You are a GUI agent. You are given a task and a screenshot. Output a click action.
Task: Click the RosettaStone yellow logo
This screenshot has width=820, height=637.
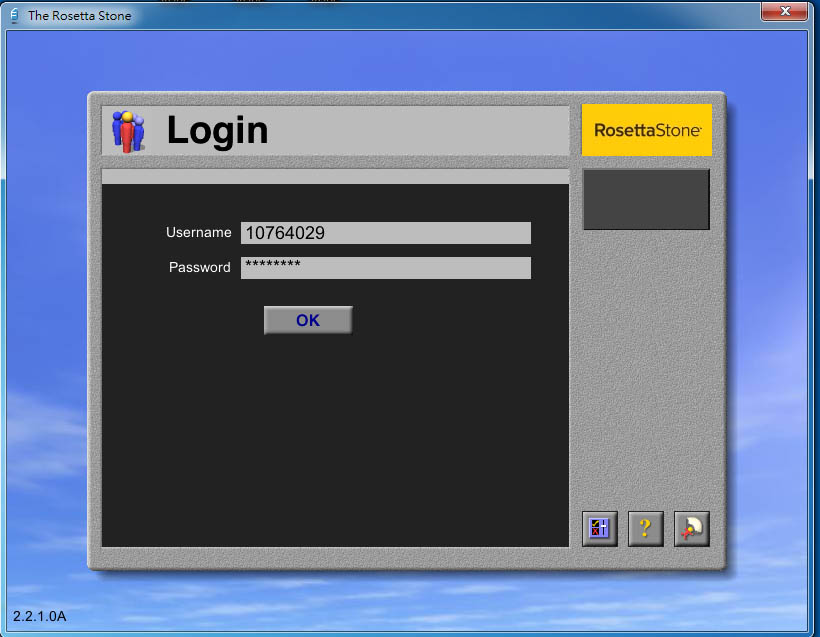point(646,130)
